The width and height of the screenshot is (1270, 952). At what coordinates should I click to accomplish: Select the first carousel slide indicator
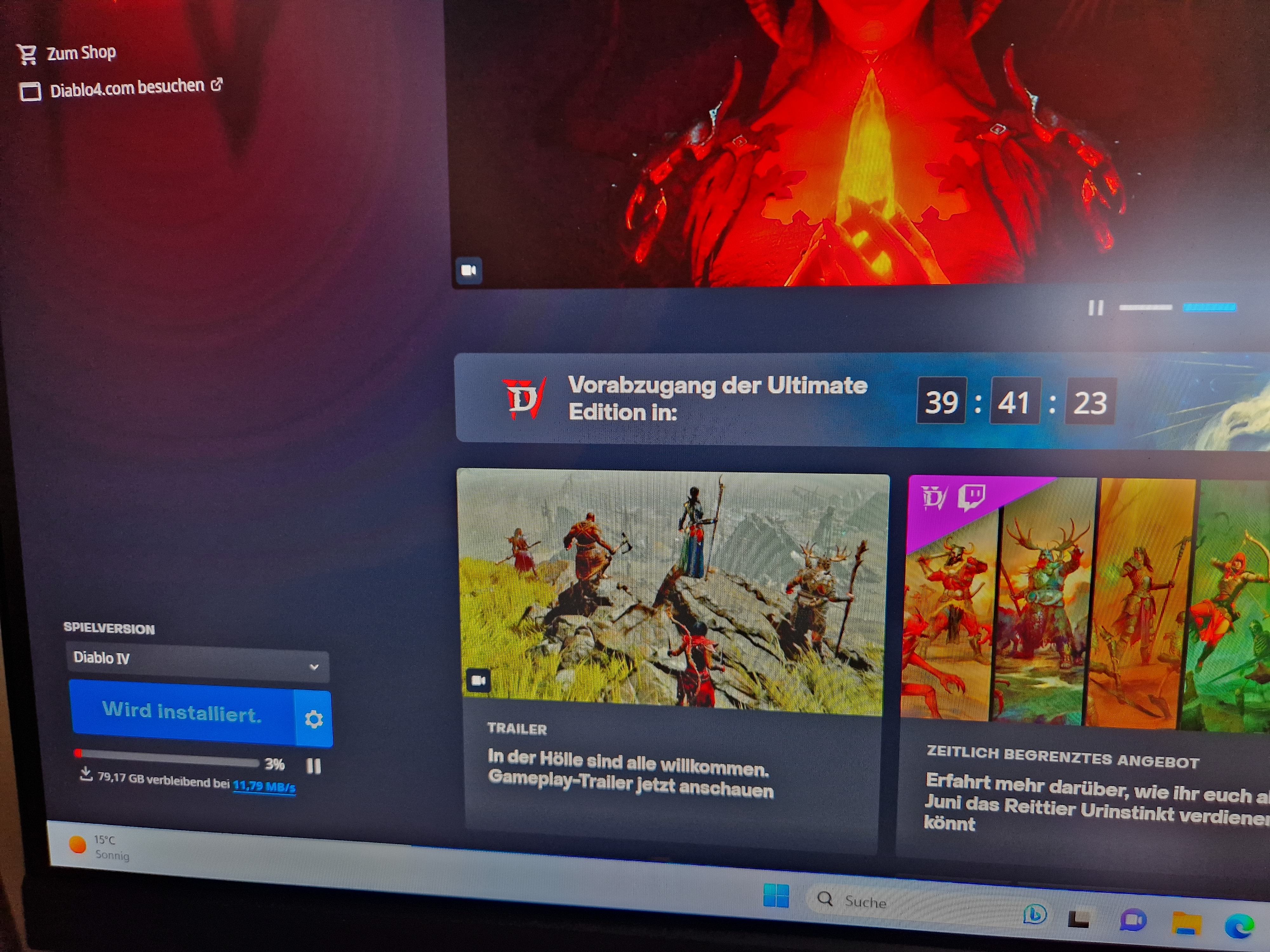pos(1146,307)
